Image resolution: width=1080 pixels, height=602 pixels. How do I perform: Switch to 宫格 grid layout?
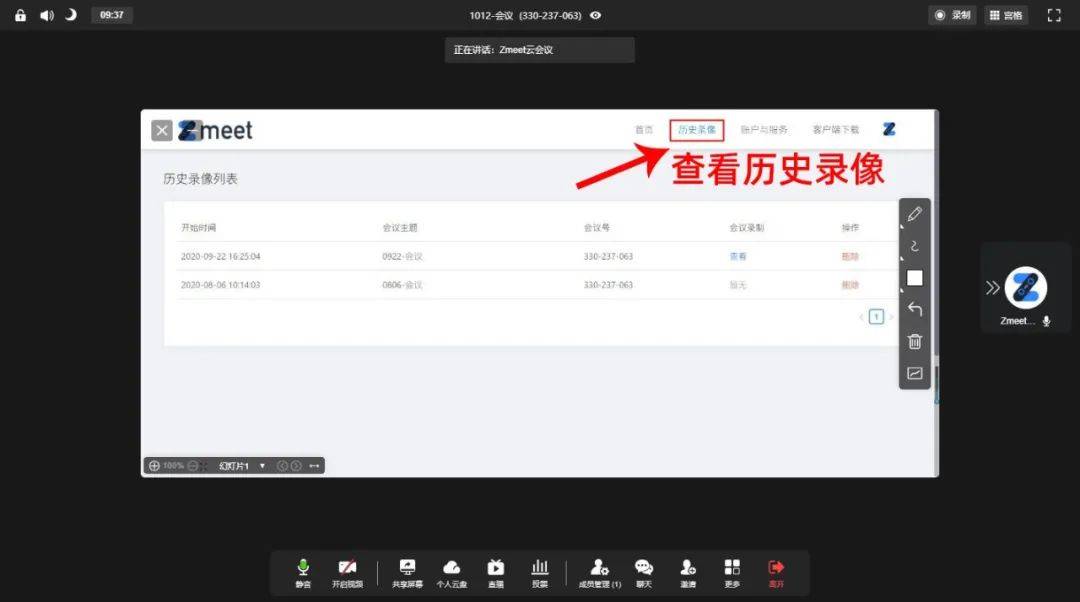click(1006, 15)
